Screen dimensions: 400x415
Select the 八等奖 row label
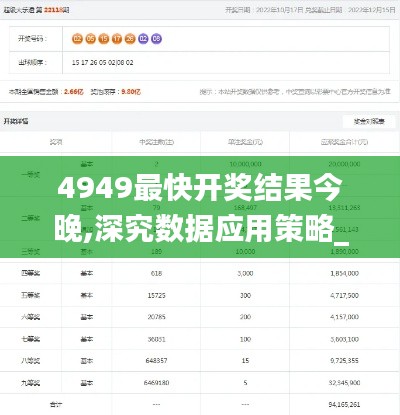point(30,361)
